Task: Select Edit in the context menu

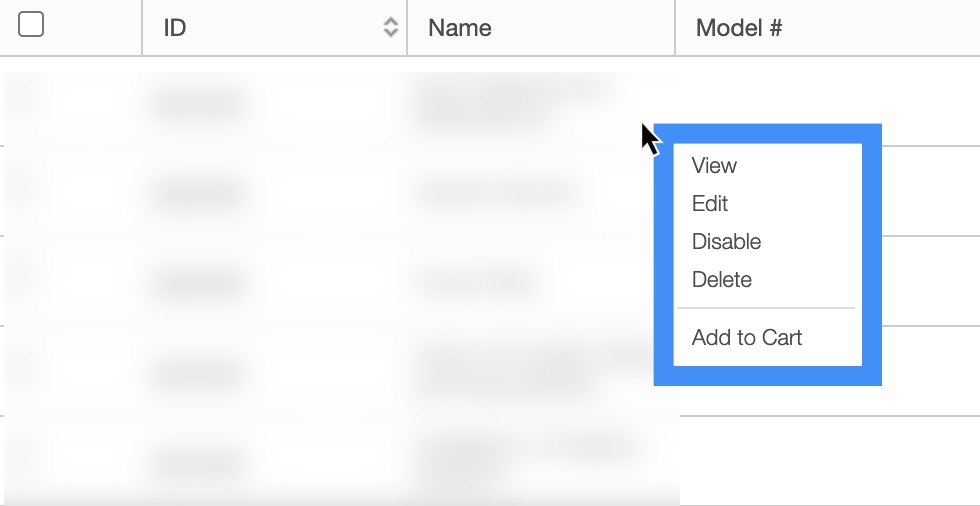Action: pyautogui.click(x=710, y=204)
